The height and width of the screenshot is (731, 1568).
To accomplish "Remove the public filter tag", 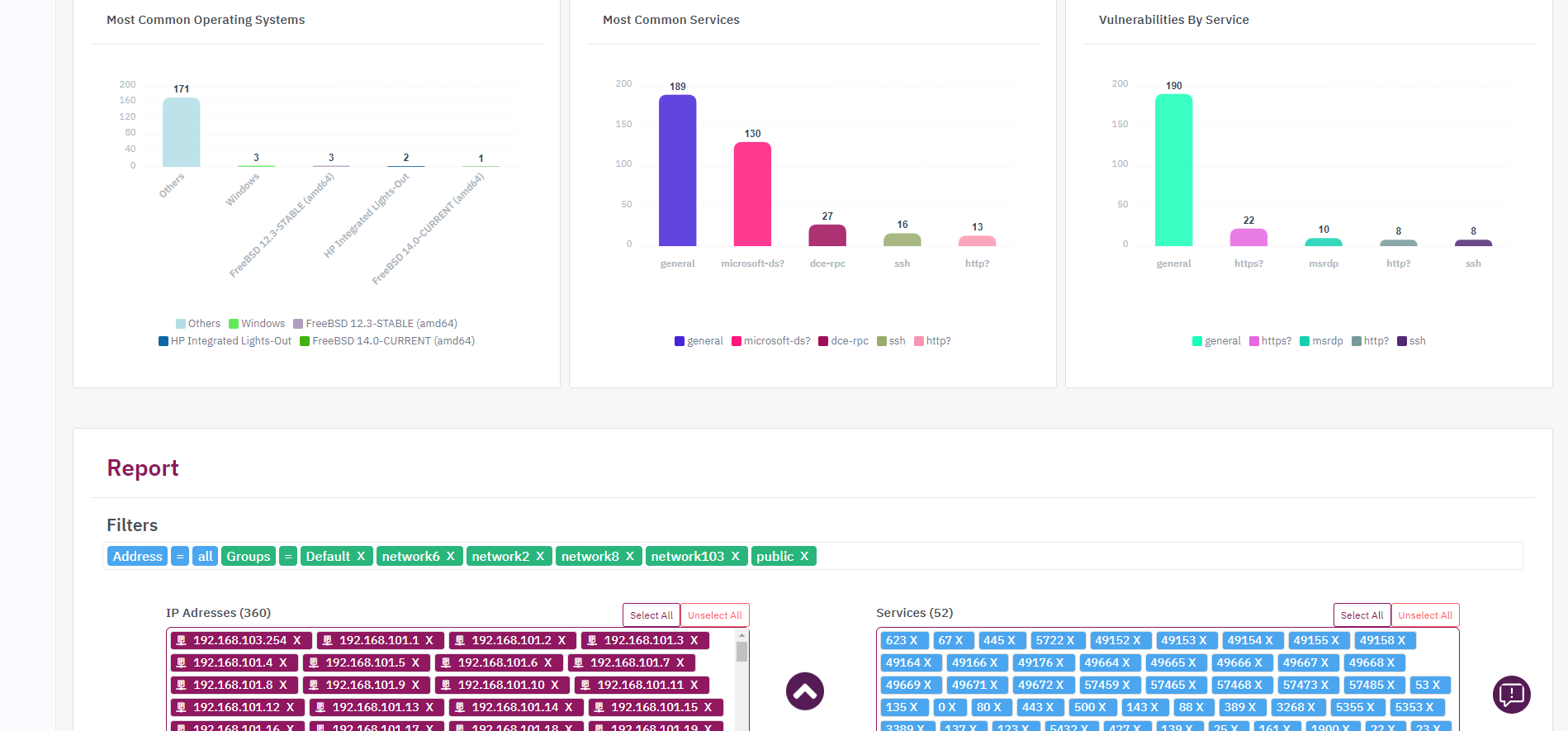I will (x=804, y=557).
